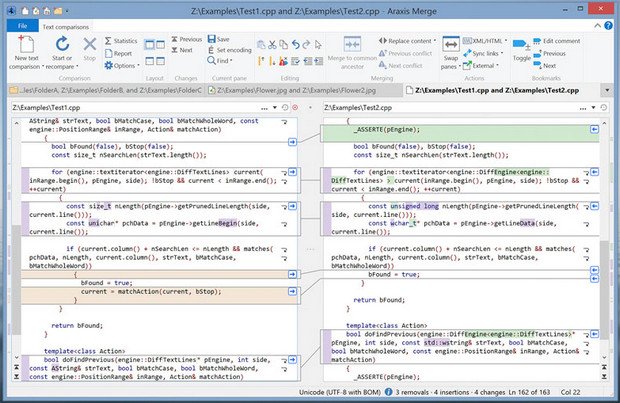Open the Test2.cpp path dropdown arrow
This screenshot has width=620, height=403.
(x=593, y=108)
